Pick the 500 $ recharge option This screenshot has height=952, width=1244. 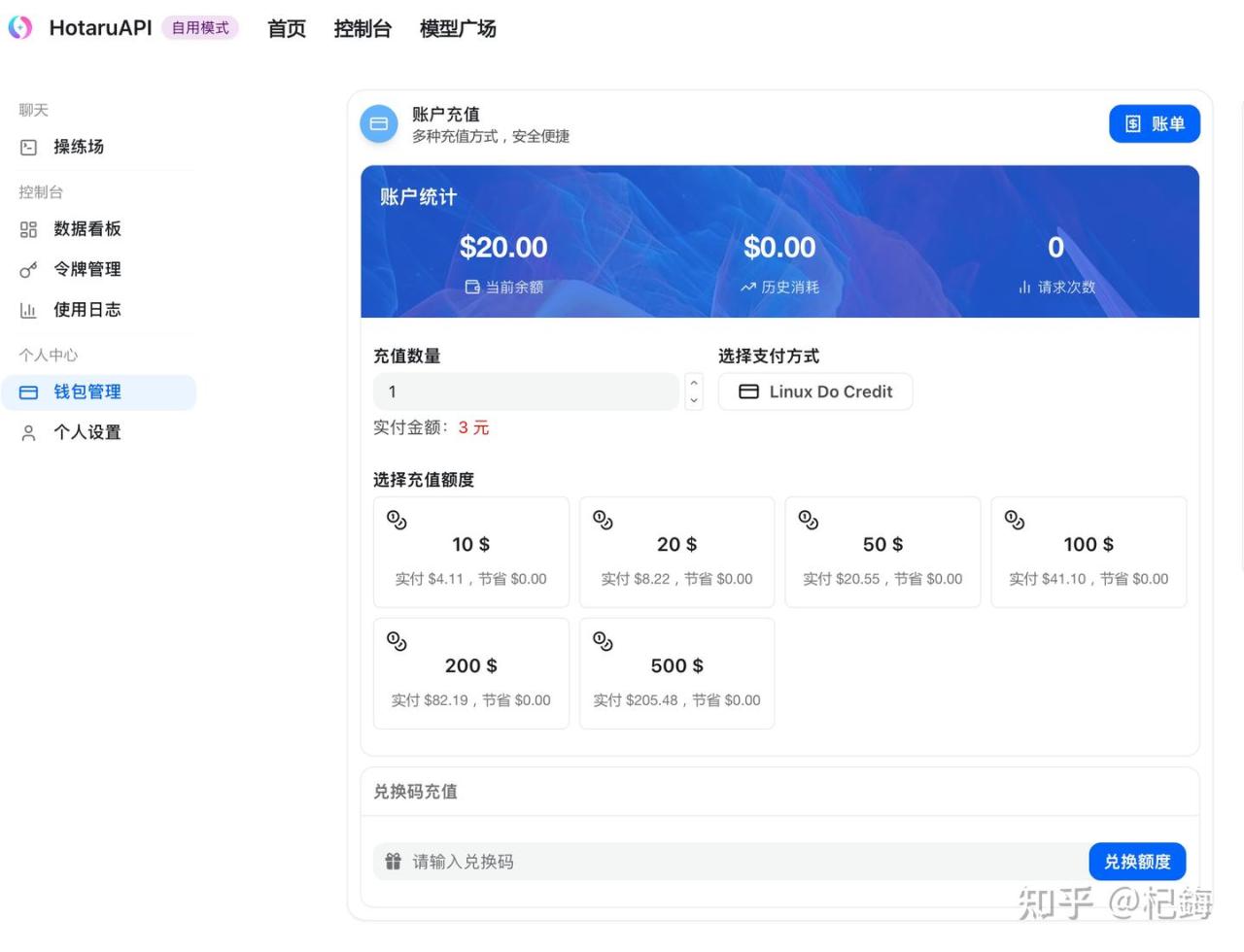coord(677,674)
